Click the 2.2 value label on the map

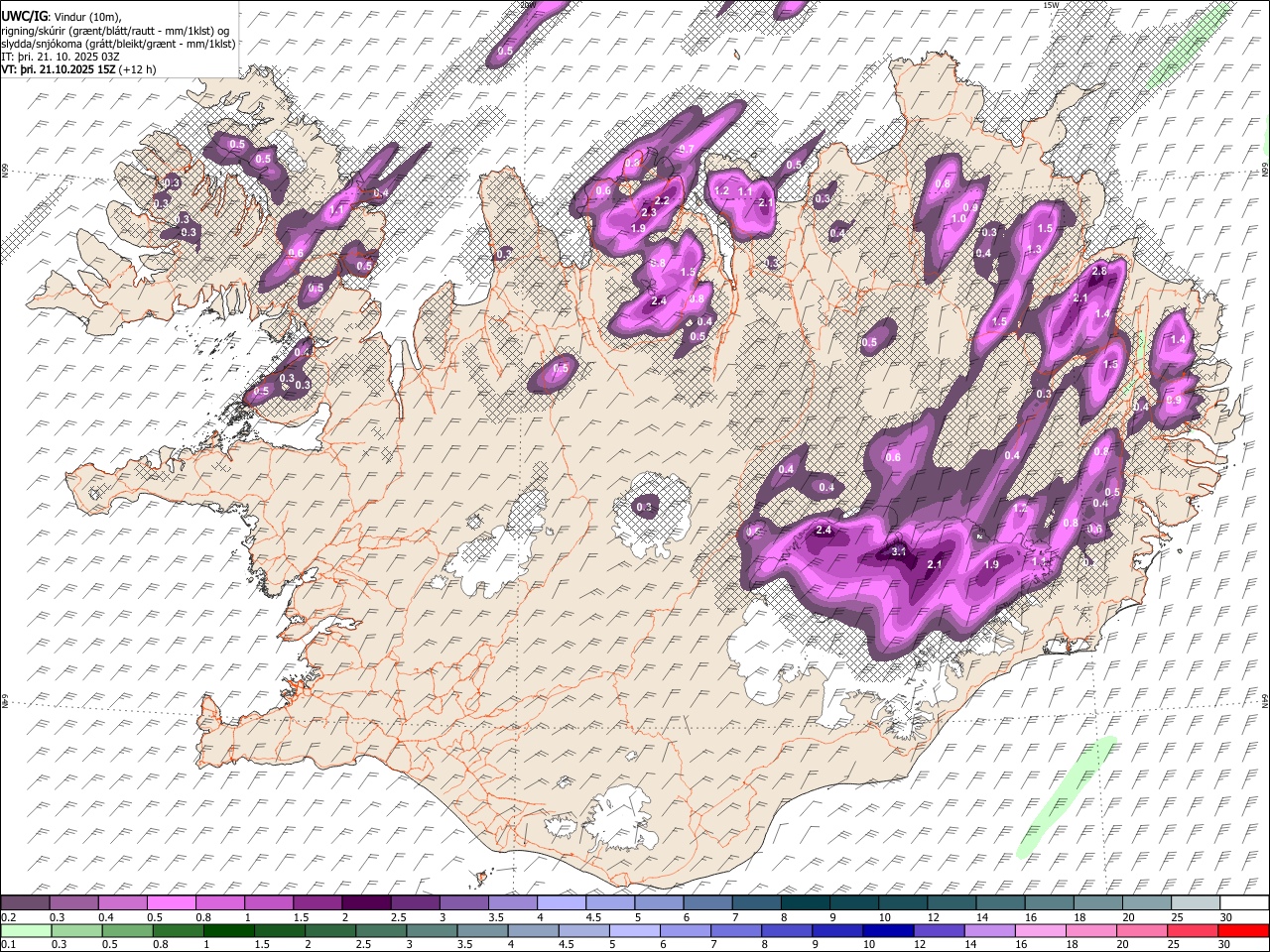pyautogui.click(x=663, y=201)
